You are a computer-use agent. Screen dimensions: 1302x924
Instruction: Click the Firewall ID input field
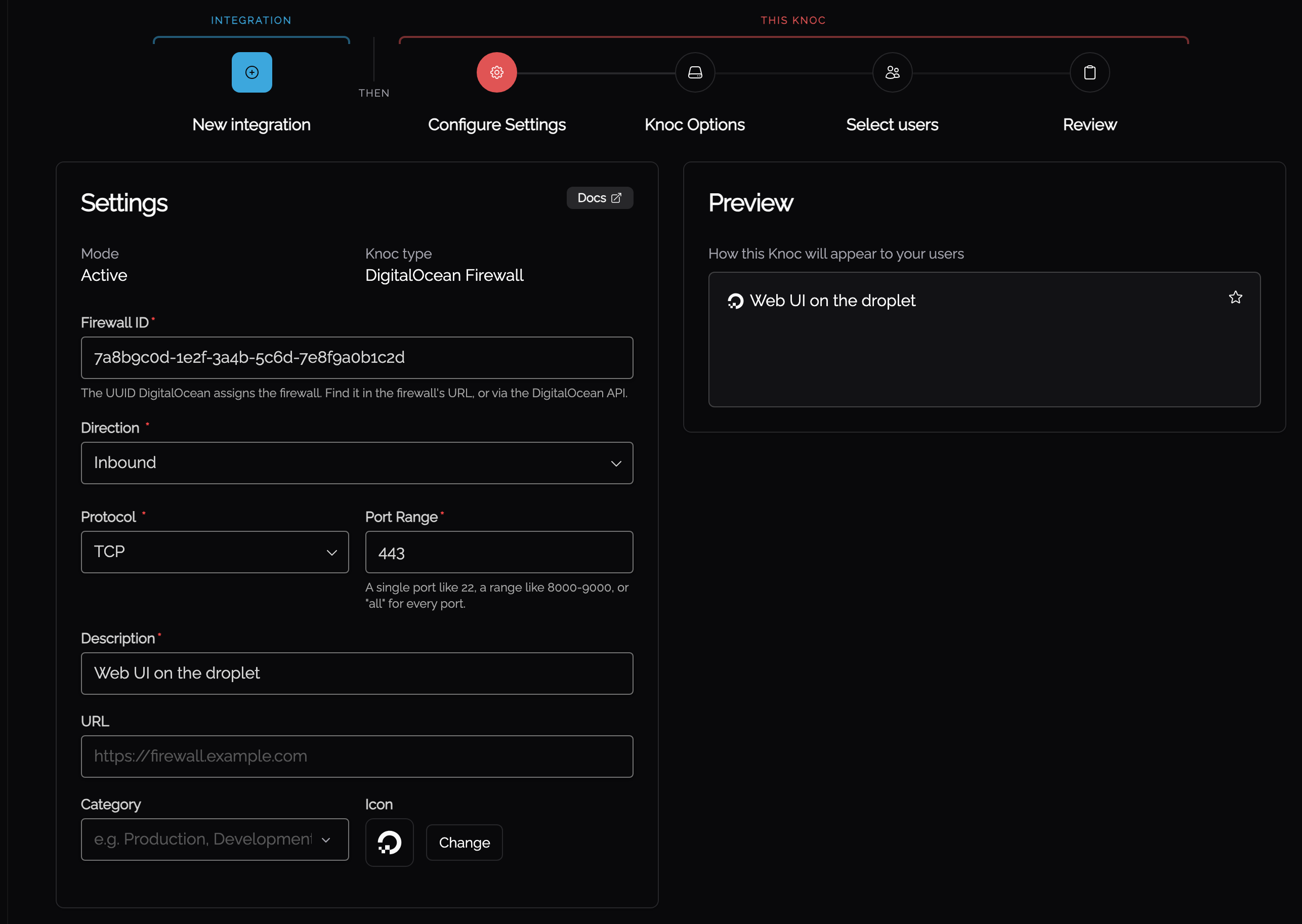click(357, 357)
